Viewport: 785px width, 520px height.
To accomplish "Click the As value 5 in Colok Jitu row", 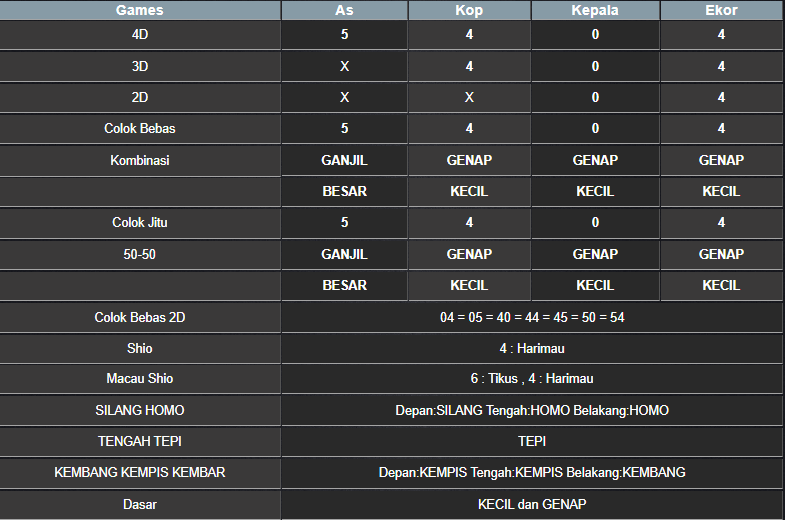I will coord(344,222).
